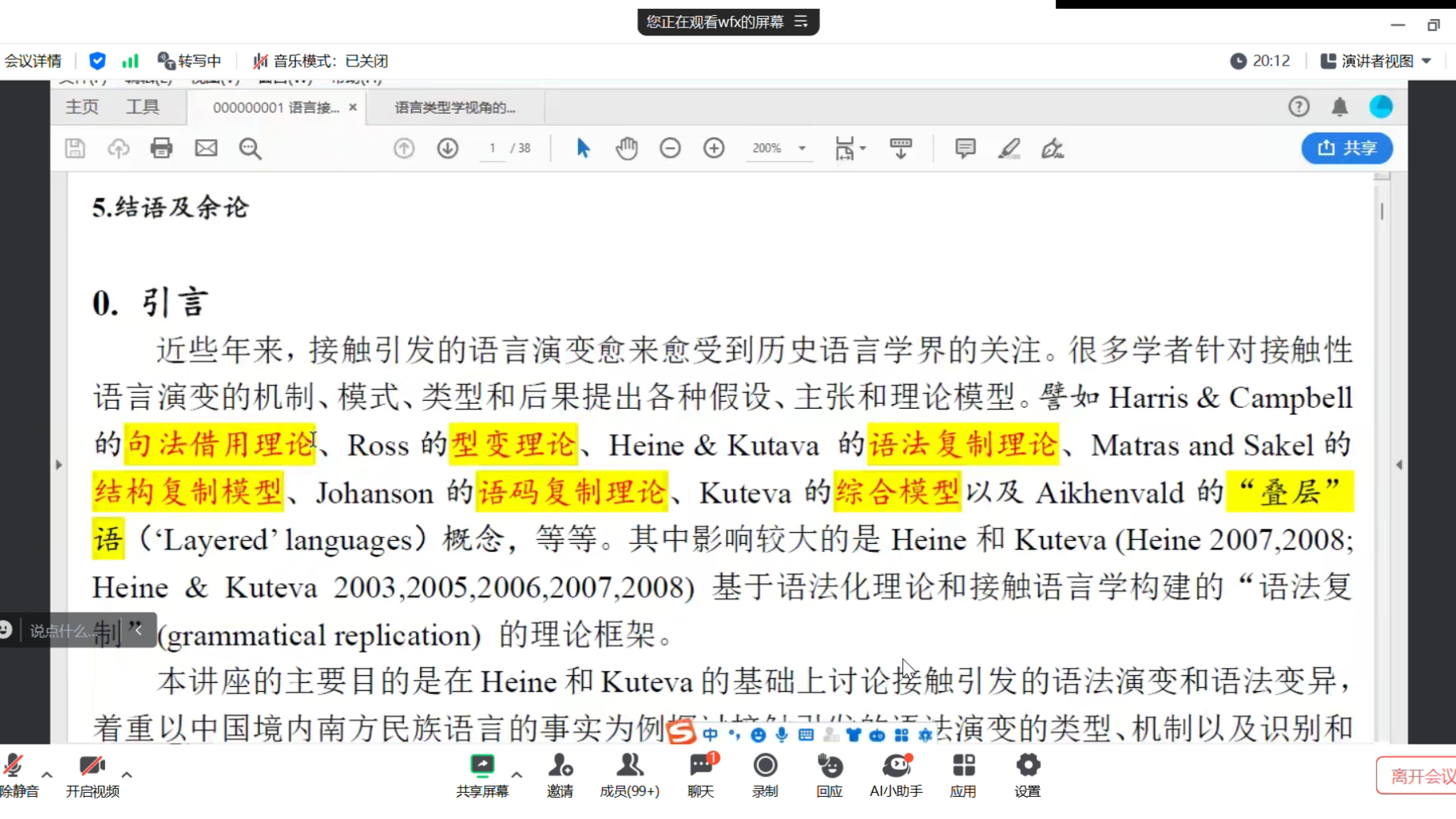Click the blue 共享 share button
Screen dimensions: 1456x819
tap(1347, 148)
